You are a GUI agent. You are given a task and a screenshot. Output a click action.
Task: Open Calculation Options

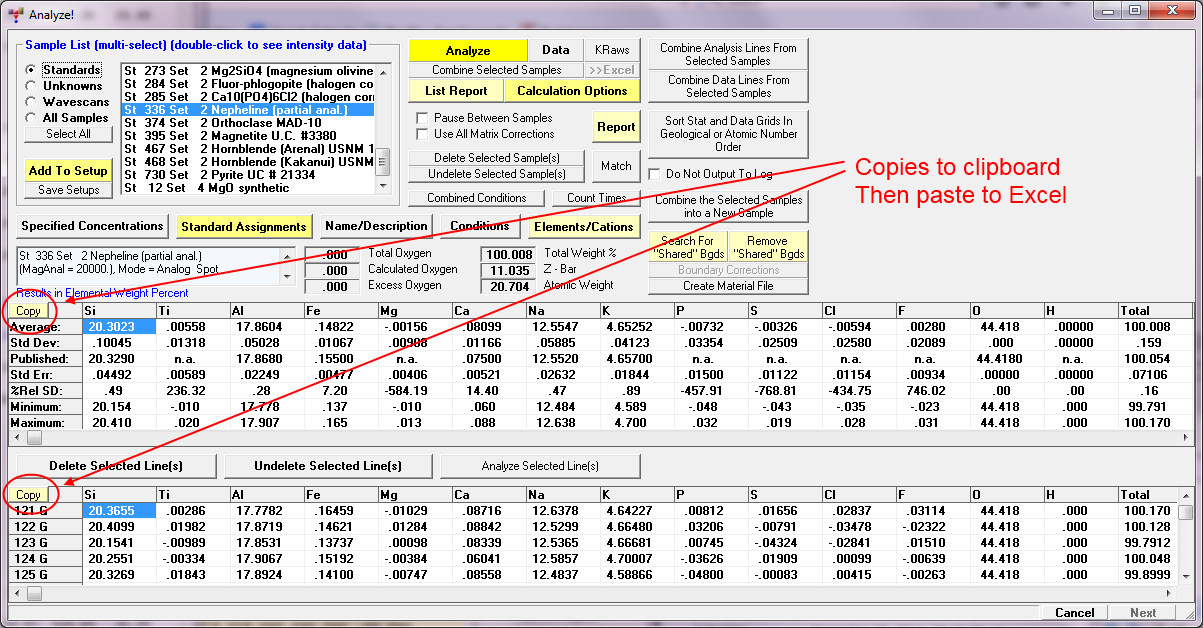coord(572,91)
